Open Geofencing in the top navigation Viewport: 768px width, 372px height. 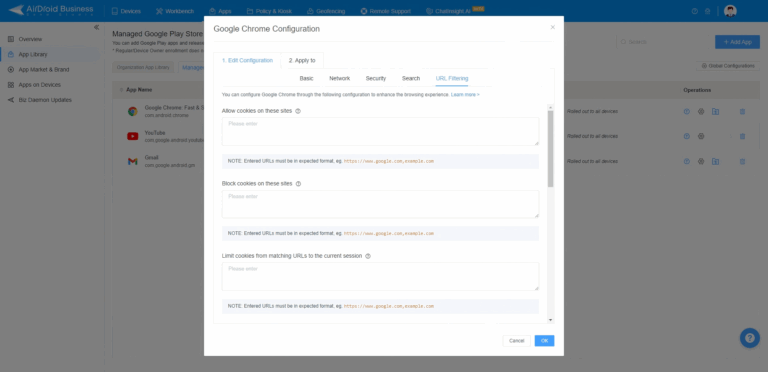coord(326,11)
